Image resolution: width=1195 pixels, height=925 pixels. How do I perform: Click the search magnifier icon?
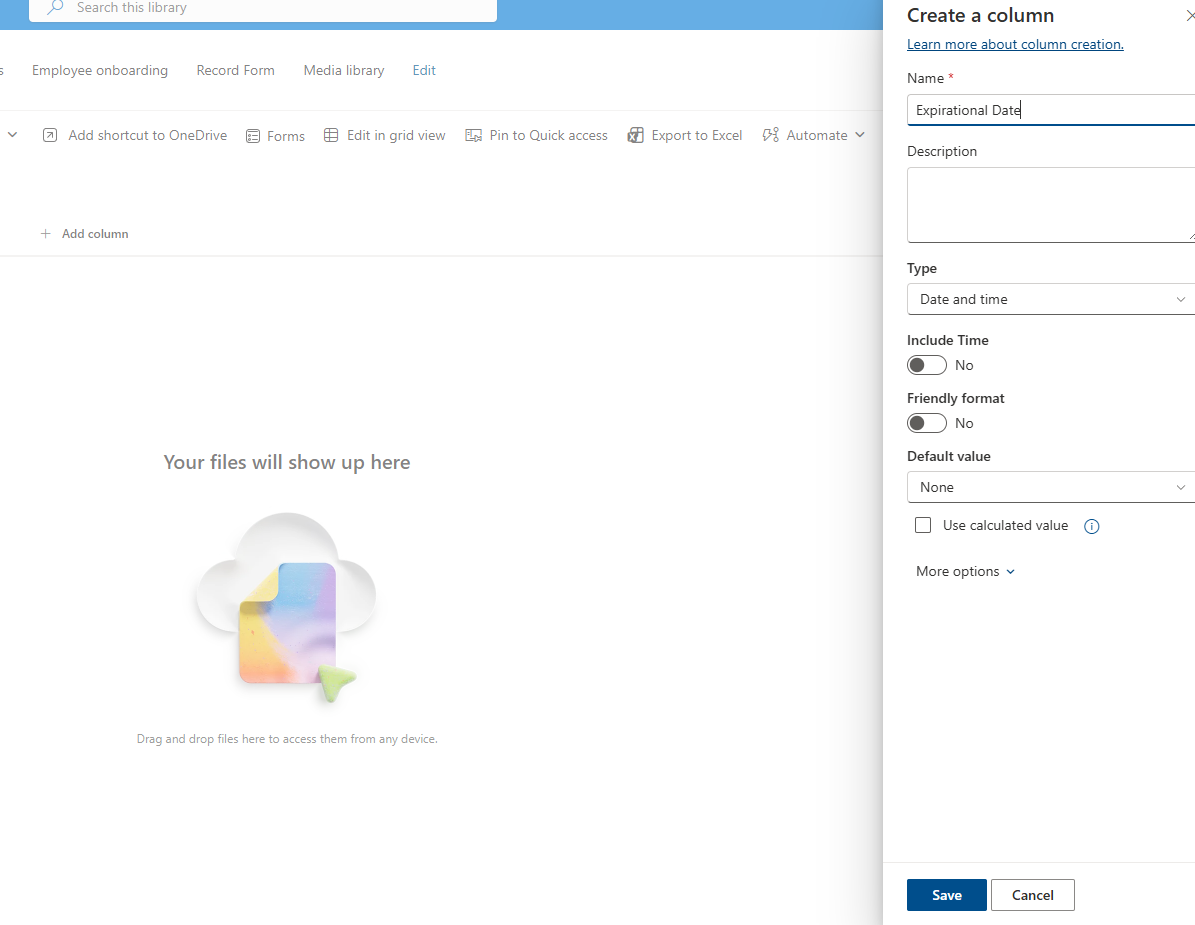56,8
